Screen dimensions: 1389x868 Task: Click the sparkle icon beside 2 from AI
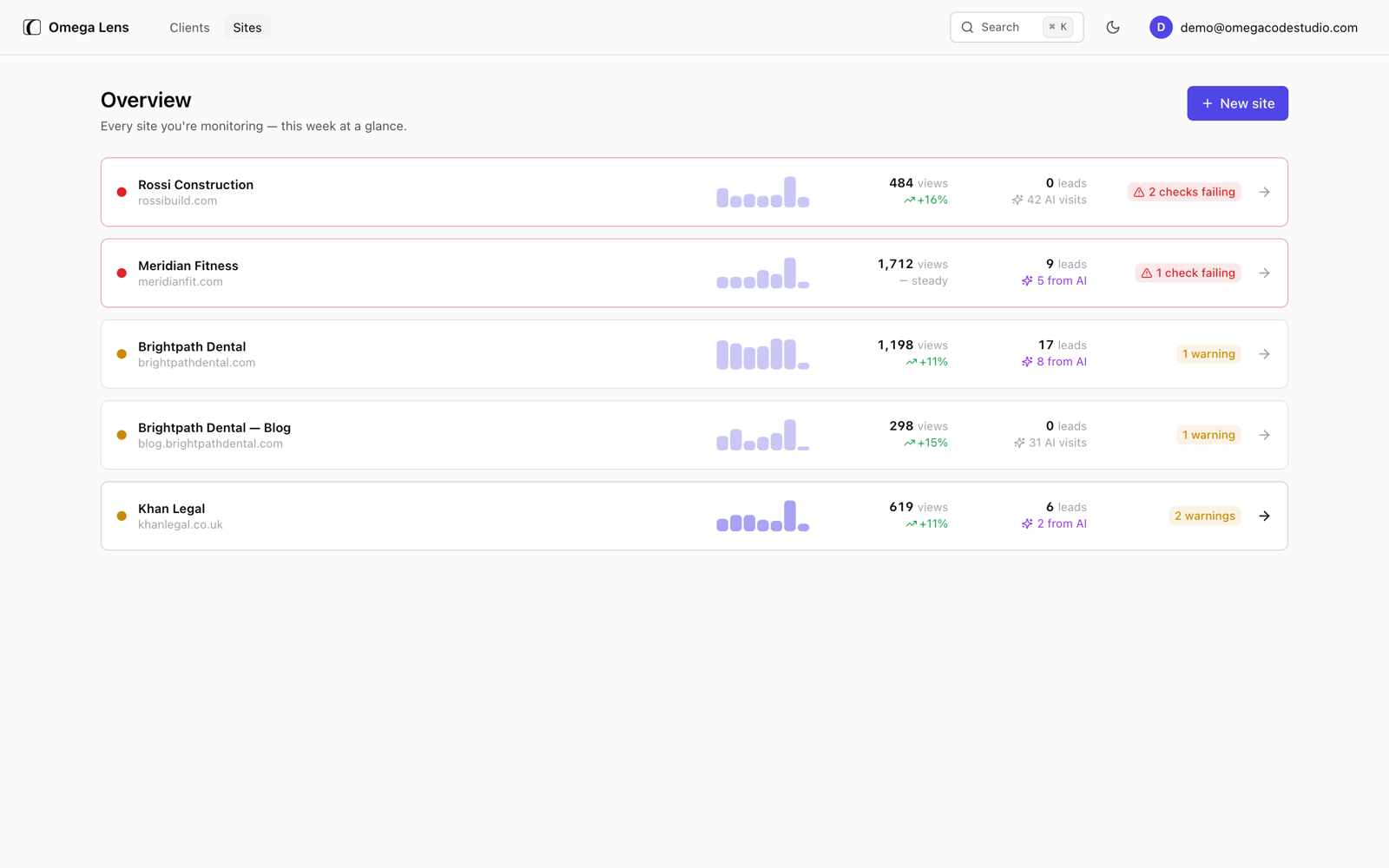pyautogui.click(x=1027, y=523)
